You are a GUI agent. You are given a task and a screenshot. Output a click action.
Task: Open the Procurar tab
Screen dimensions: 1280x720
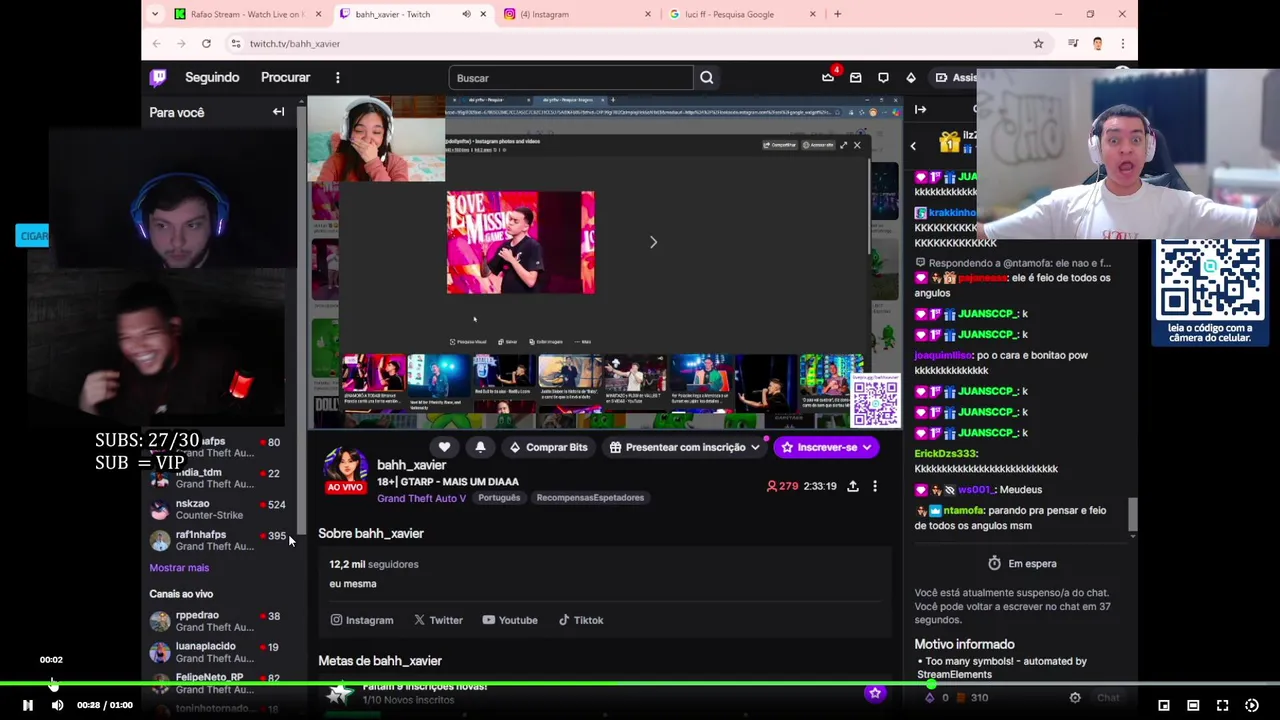(285, 77)
